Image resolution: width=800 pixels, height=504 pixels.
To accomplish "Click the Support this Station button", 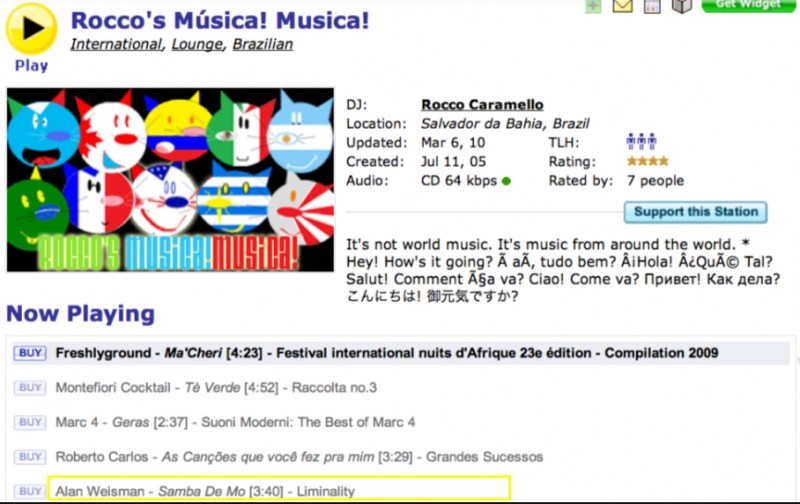I will pyautogui.click(x=696, y=212).
